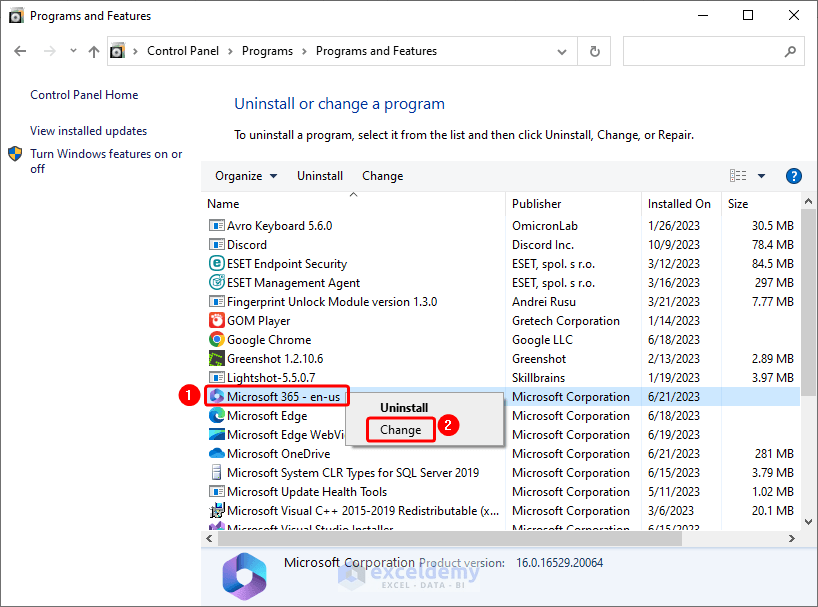Image resolution: width=818 pixels, height=607 pixels.
Task: Select the Discord application icon
Action: tap(216, 244)
